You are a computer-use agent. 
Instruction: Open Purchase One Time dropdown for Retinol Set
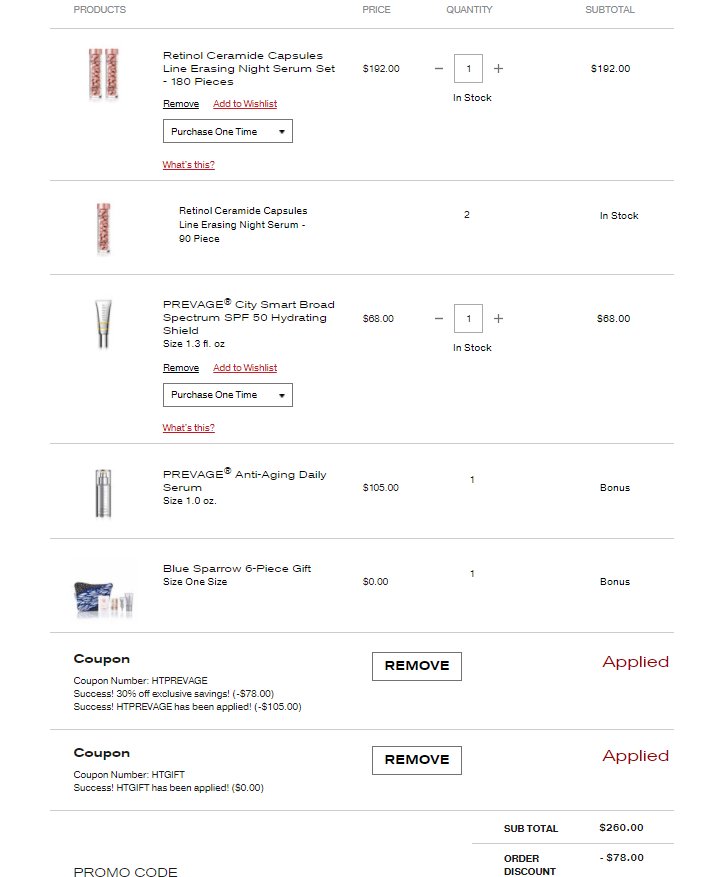click(228, 131)
